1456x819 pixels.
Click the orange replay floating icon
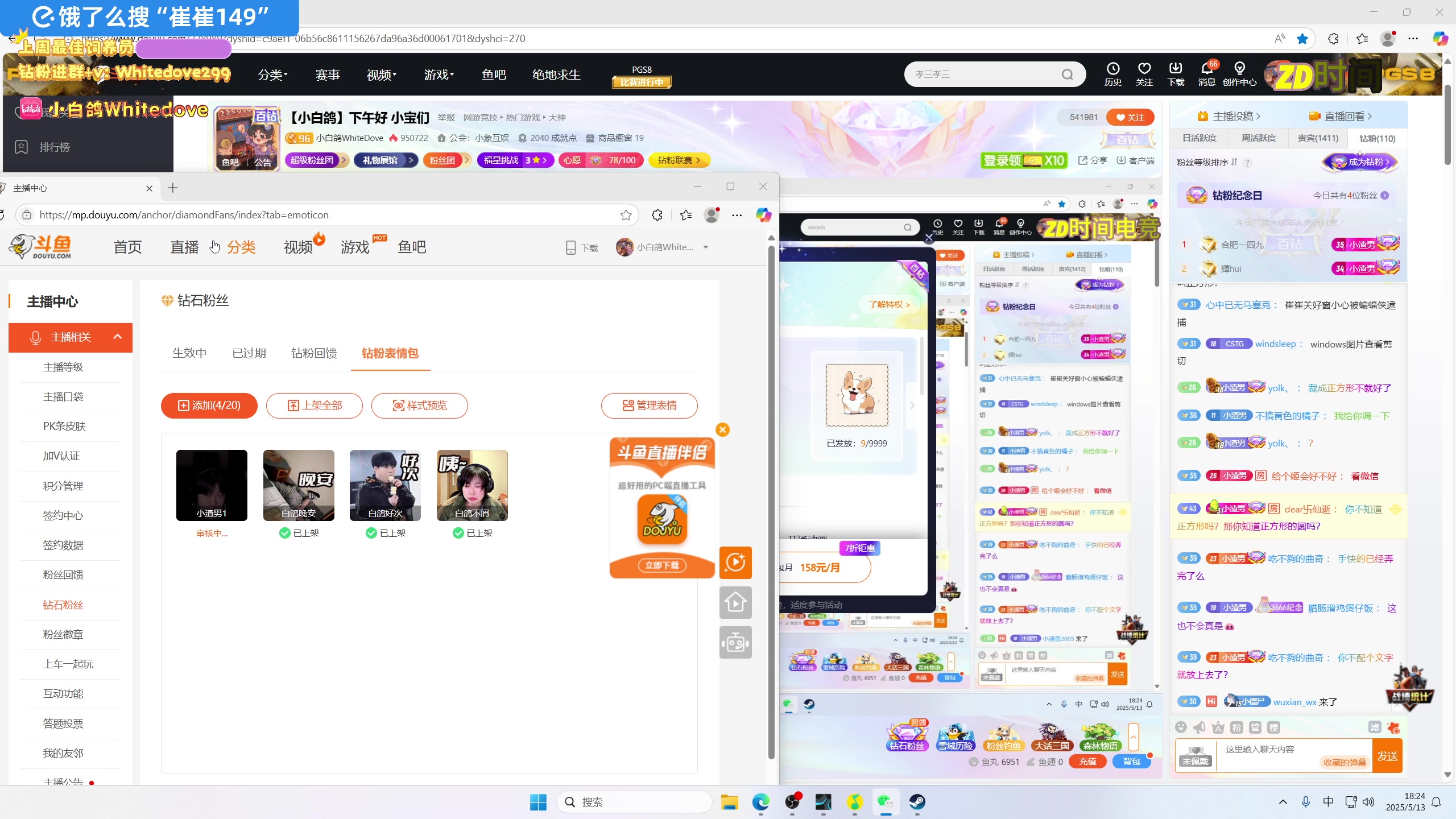coord(735,562)
